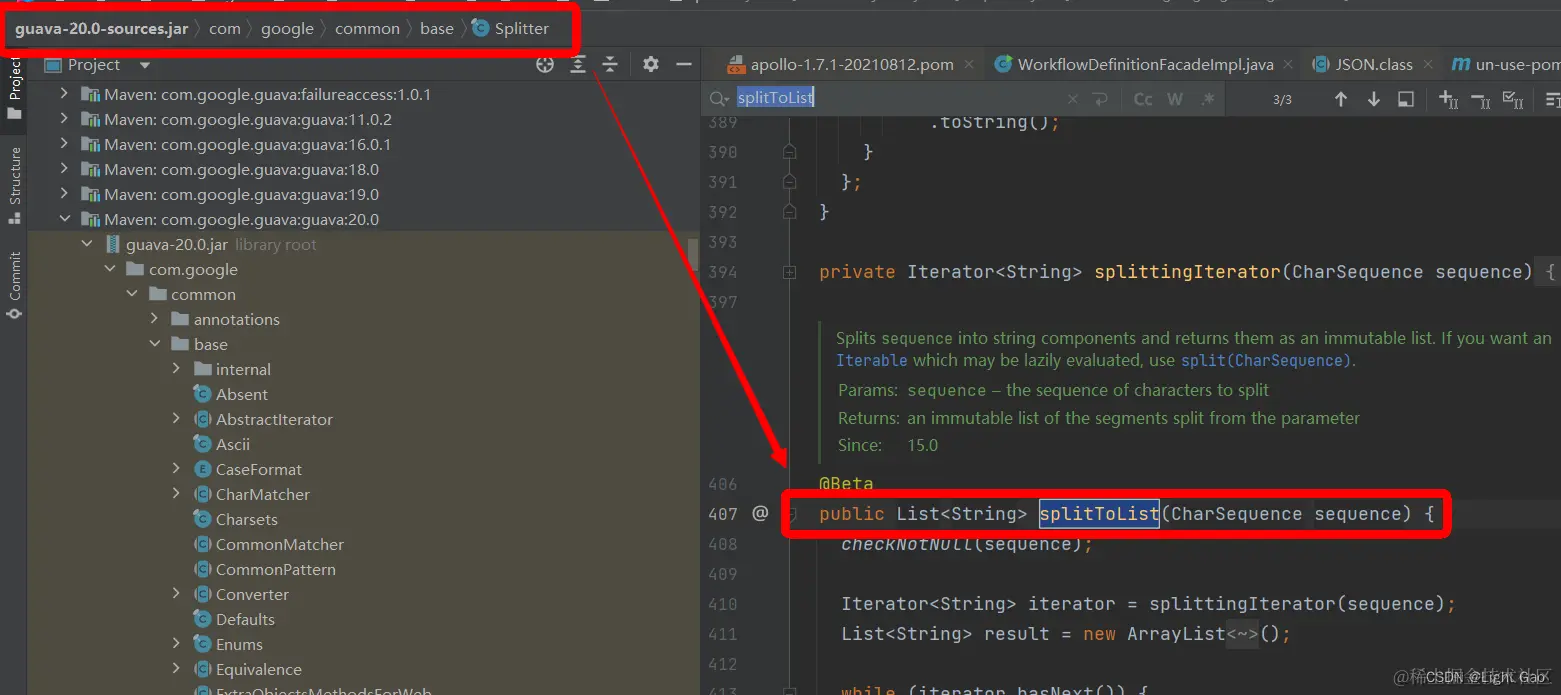Image resolution: width=1561 pixels, height=695 pixels.
Task: Click the 'common' breadcrumb segment
Action: click(367, 28)
